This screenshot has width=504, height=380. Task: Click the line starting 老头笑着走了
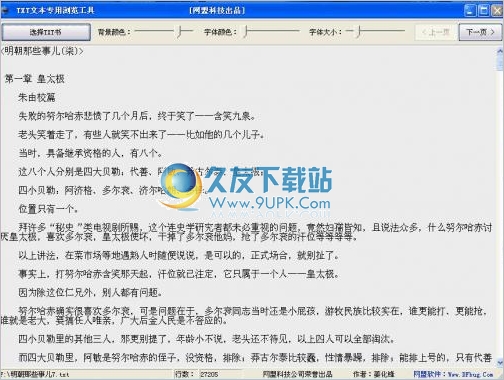(x=141, y=135)
